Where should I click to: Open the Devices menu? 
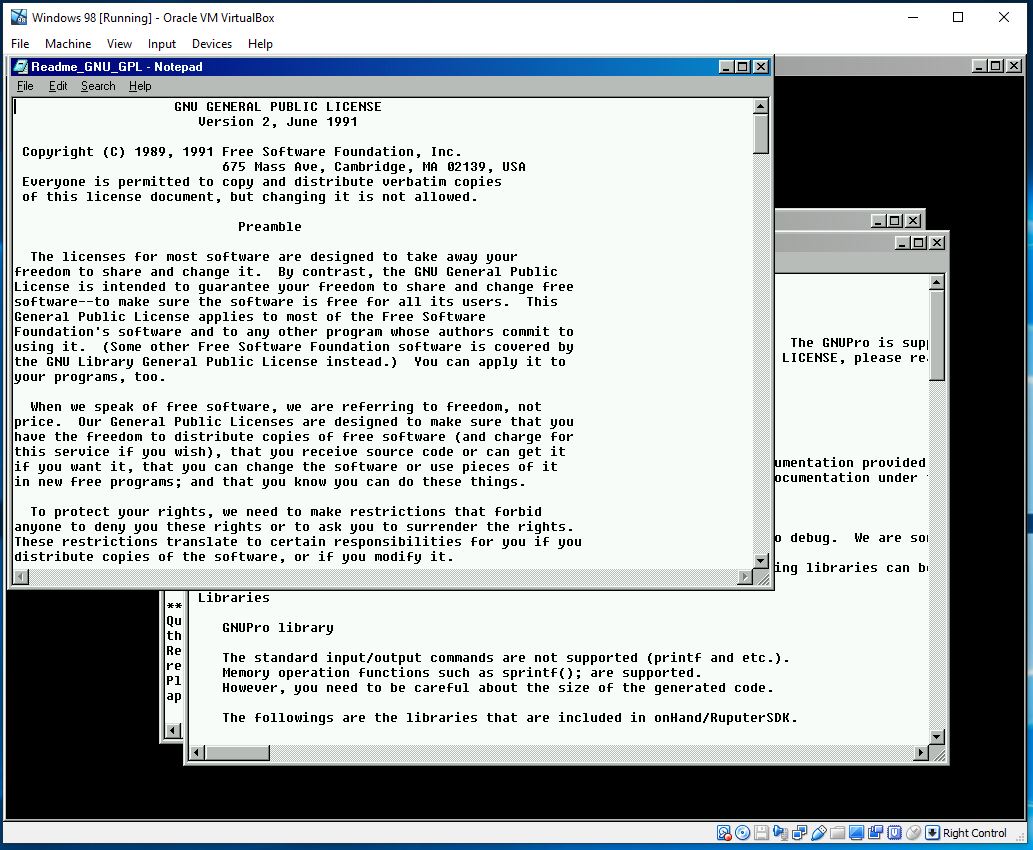[211, 43]
